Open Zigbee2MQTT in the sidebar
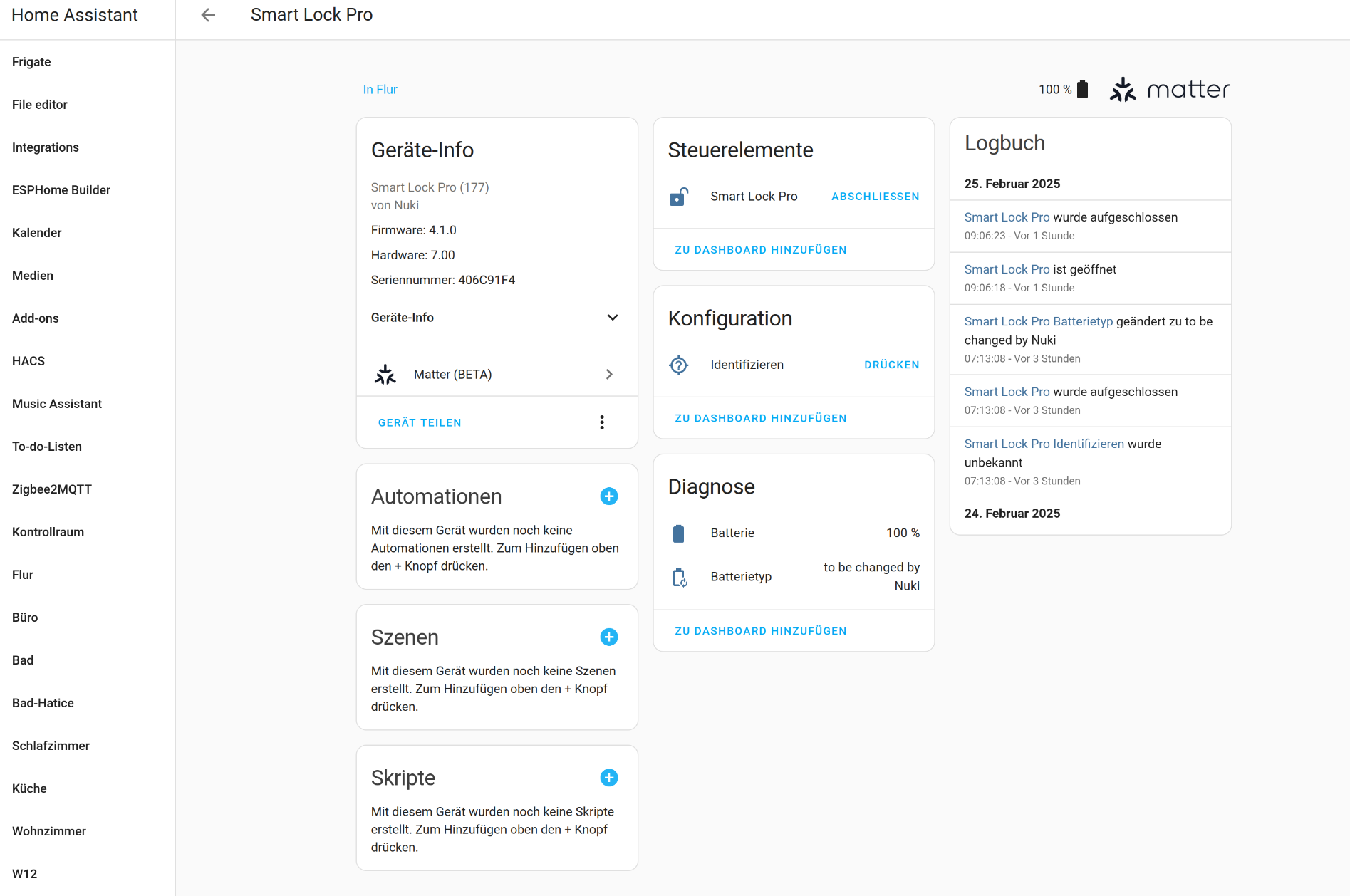 click(x=52, y=489)
